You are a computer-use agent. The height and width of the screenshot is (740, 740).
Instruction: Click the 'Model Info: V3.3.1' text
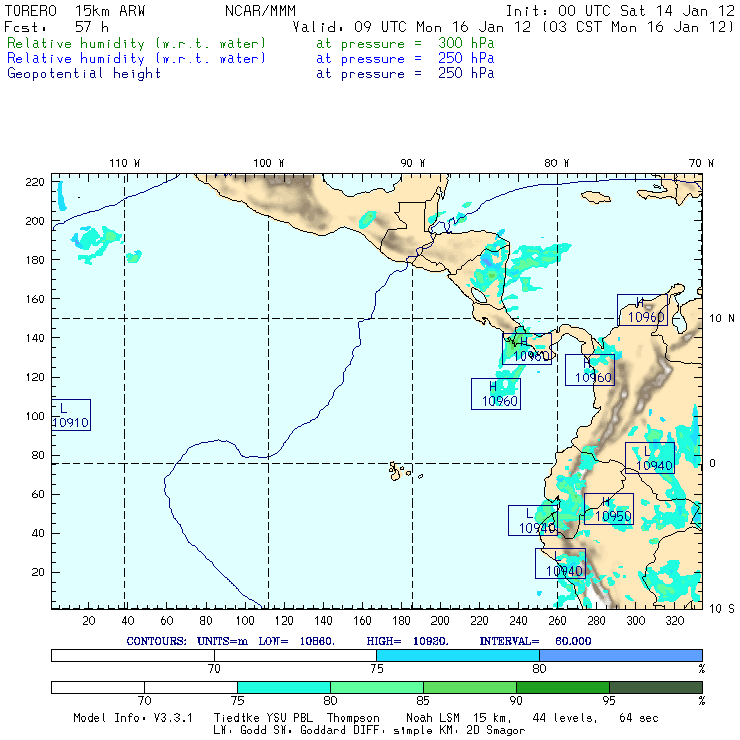[133, 718]
